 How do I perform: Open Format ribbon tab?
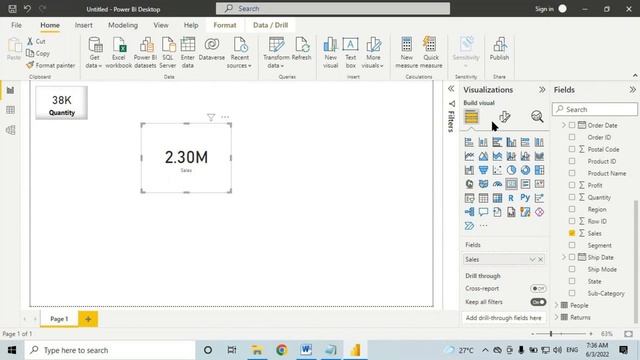(225, 25)
